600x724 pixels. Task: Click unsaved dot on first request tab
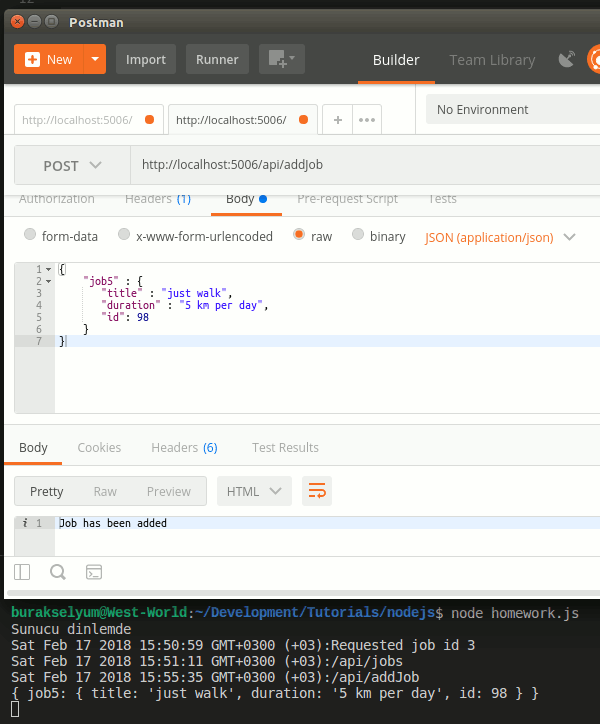pos(150,120)
